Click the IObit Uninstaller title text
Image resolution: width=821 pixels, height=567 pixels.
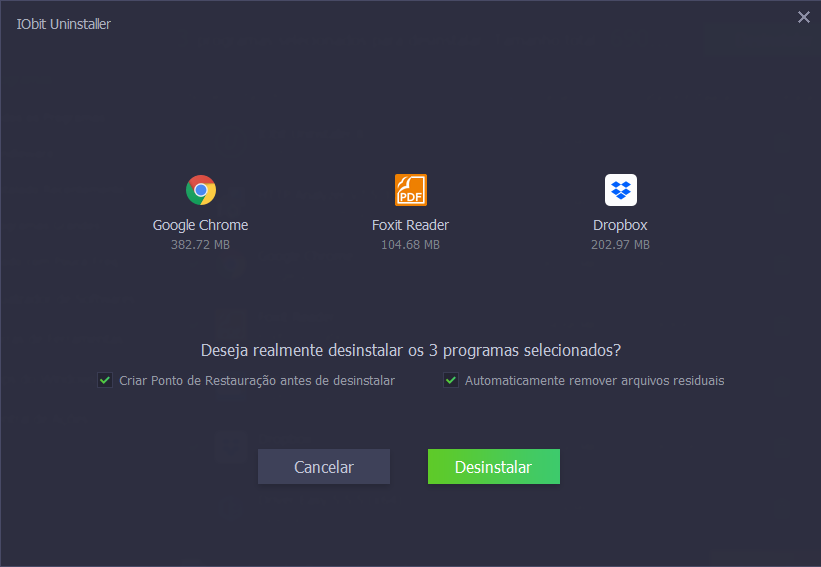[63, 24]
